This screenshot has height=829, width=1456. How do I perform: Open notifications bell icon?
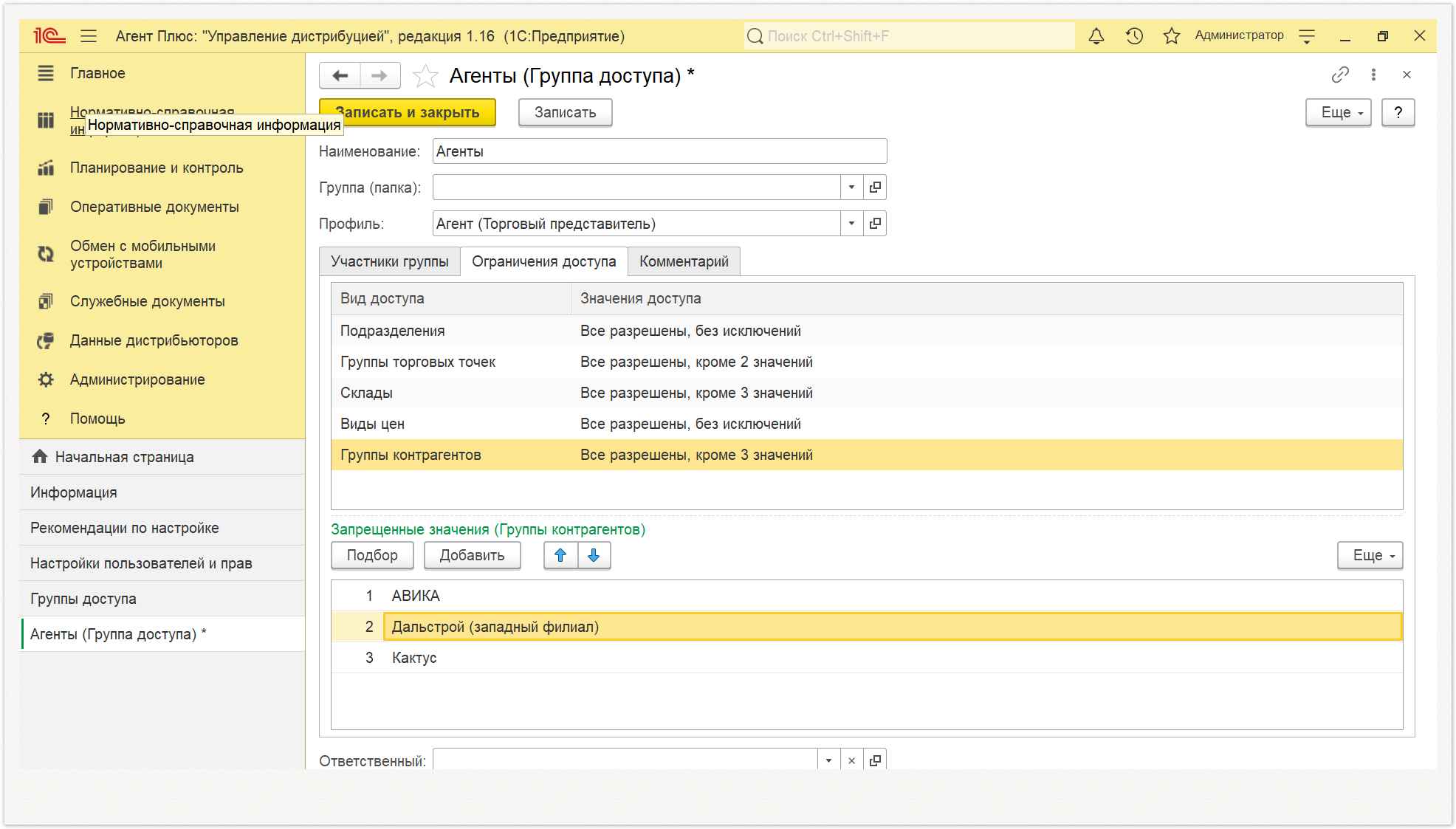(1096, 35)
